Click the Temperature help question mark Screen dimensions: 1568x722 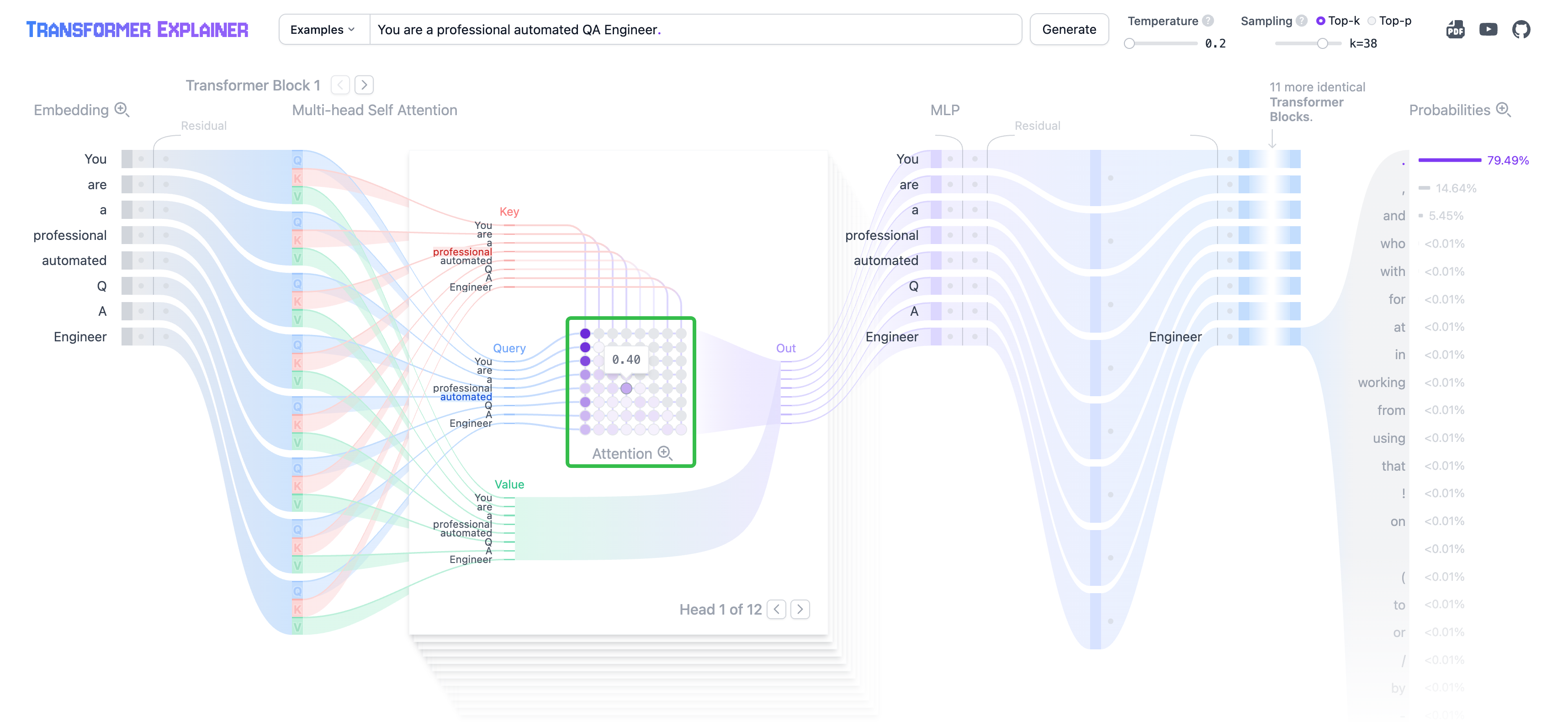(x=1208, y=21)
